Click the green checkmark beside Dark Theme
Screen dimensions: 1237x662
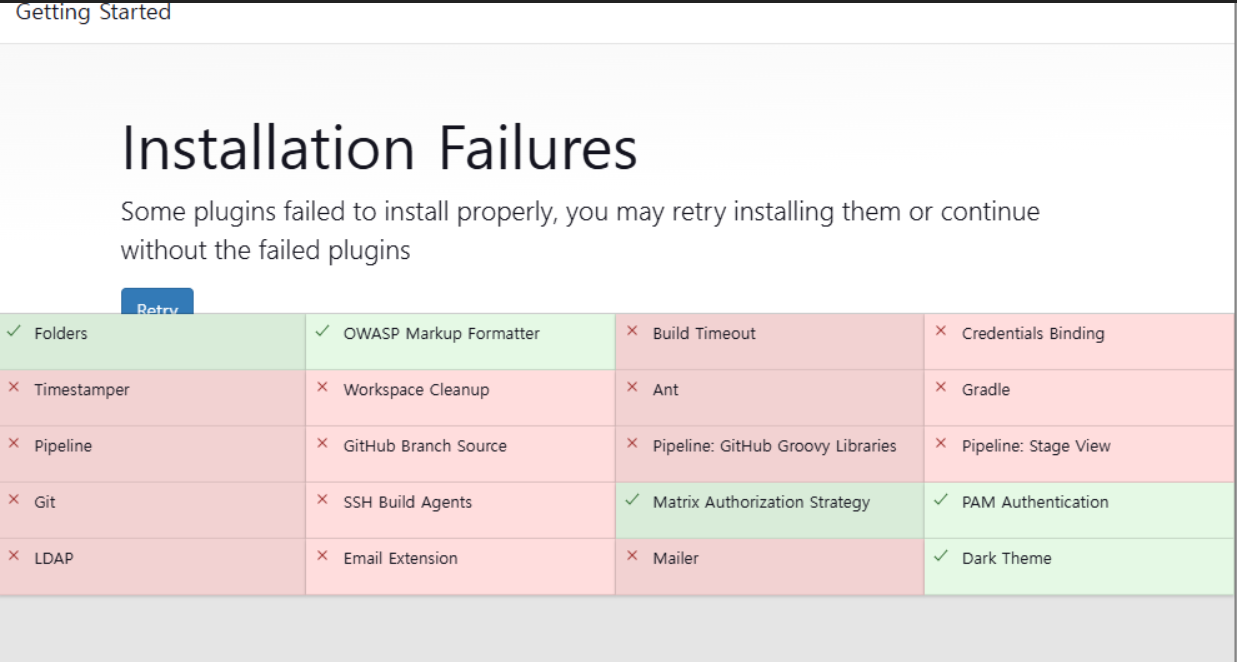click(x=940, y=556)
